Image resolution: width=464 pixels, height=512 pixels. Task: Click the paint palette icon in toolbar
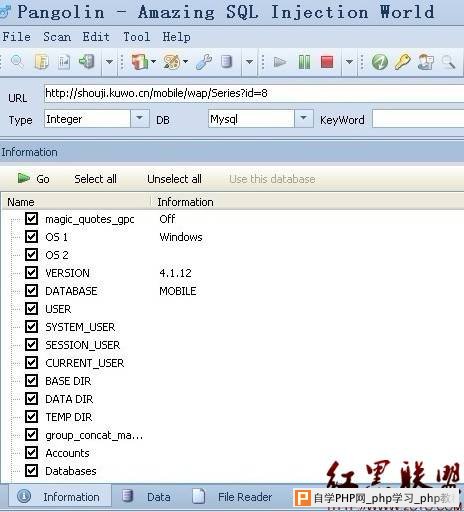(171, 62)
